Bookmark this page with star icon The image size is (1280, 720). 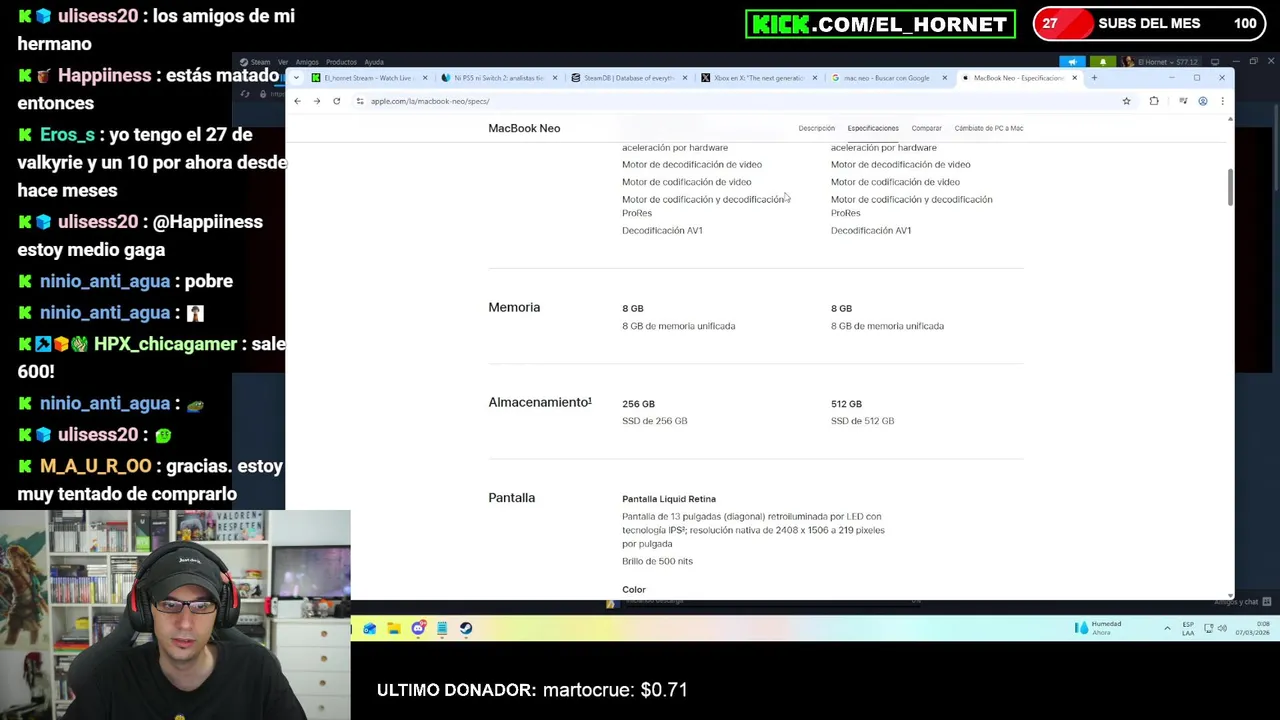tap(1126, 101)
